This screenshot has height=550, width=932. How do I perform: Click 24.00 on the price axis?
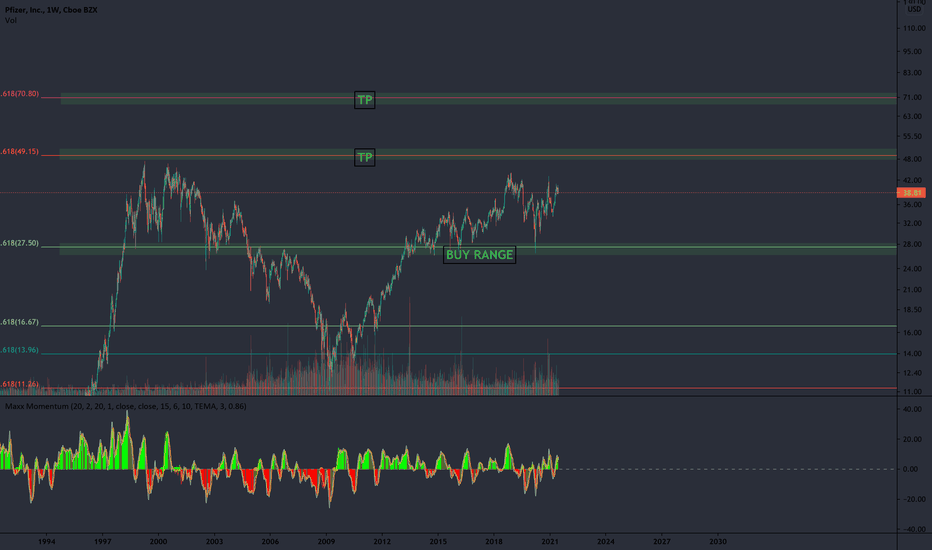click(913, 269)
